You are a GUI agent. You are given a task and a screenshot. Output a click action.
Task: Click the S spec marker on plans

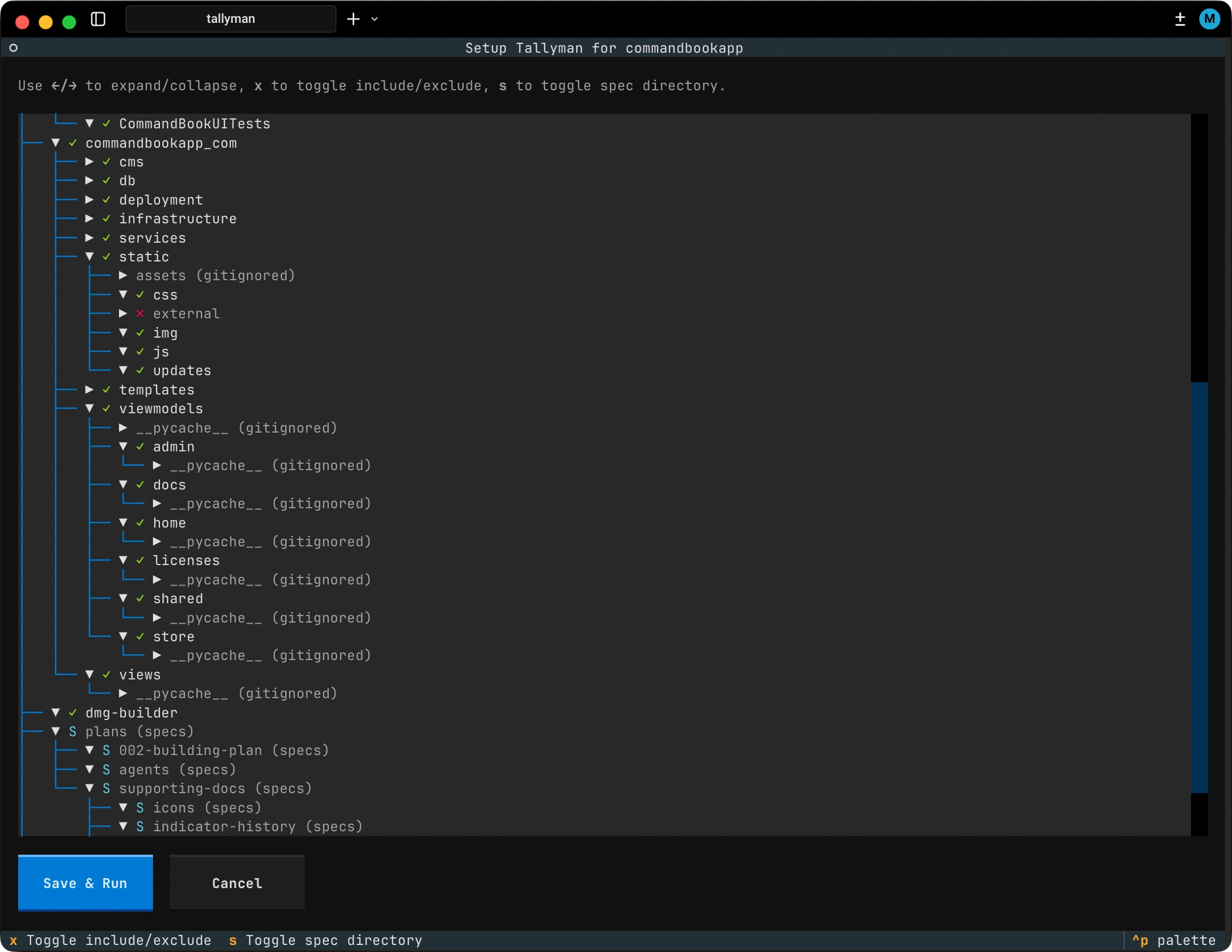pos(73,732)
